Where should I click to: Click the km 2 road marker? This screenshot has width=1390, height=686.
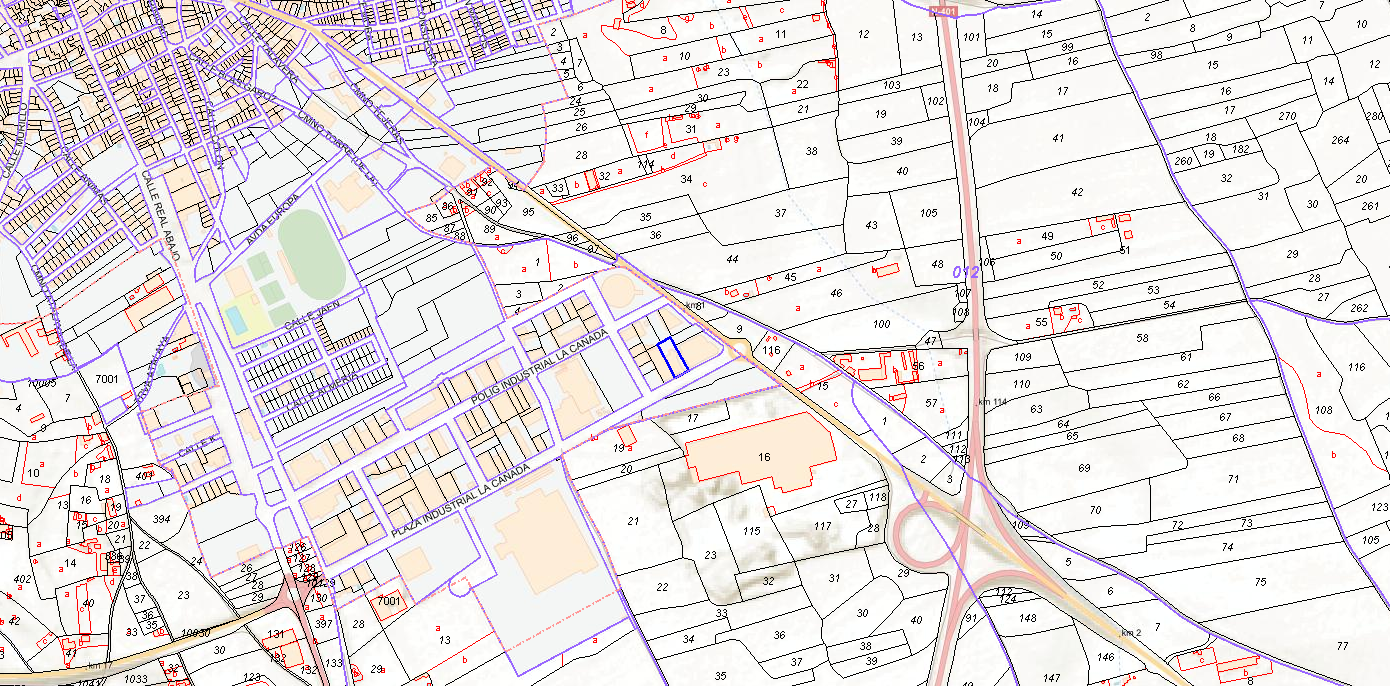coord(1131,632)
